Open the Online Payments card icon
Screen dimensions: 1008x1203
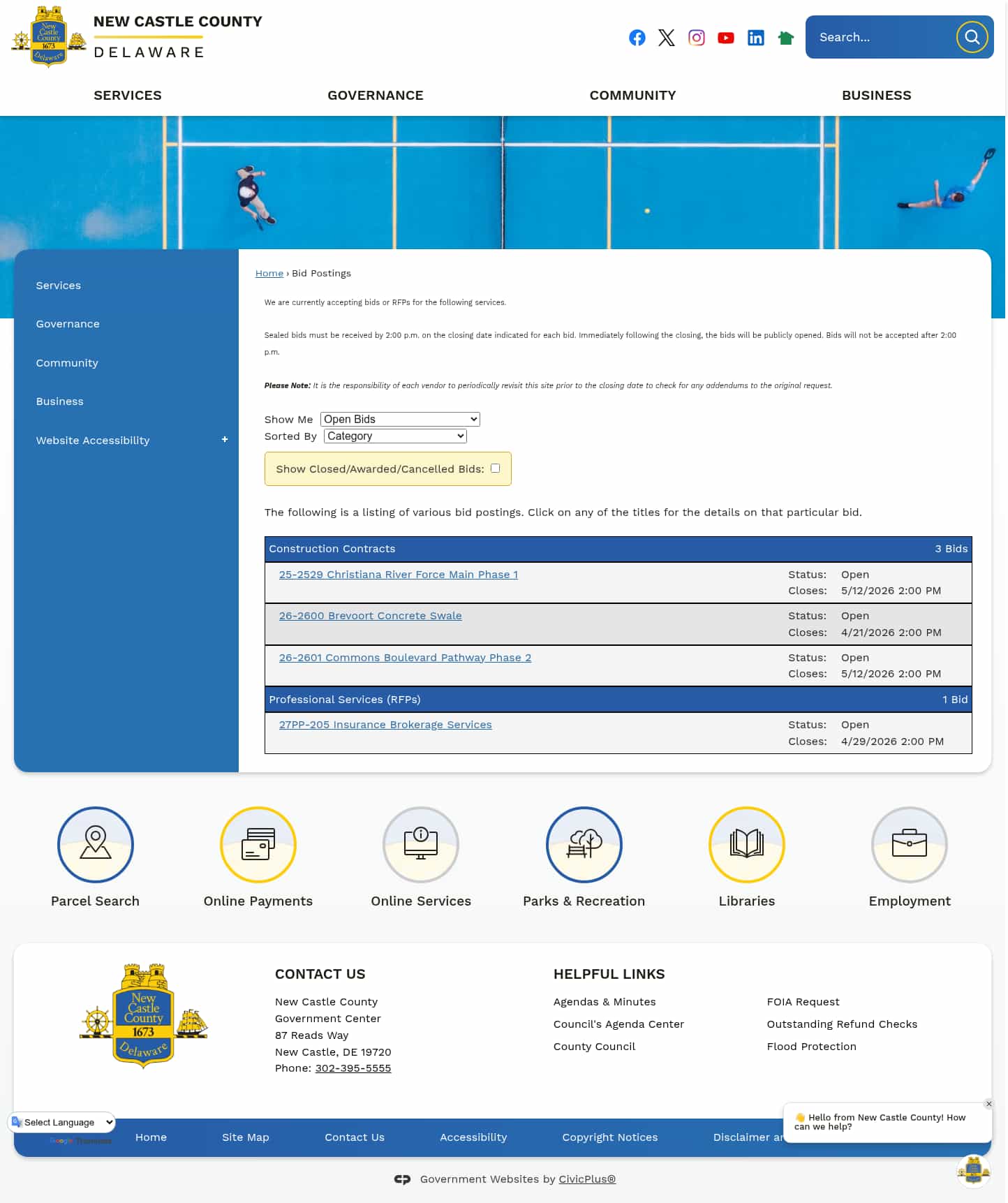click(x=258, y=845)
